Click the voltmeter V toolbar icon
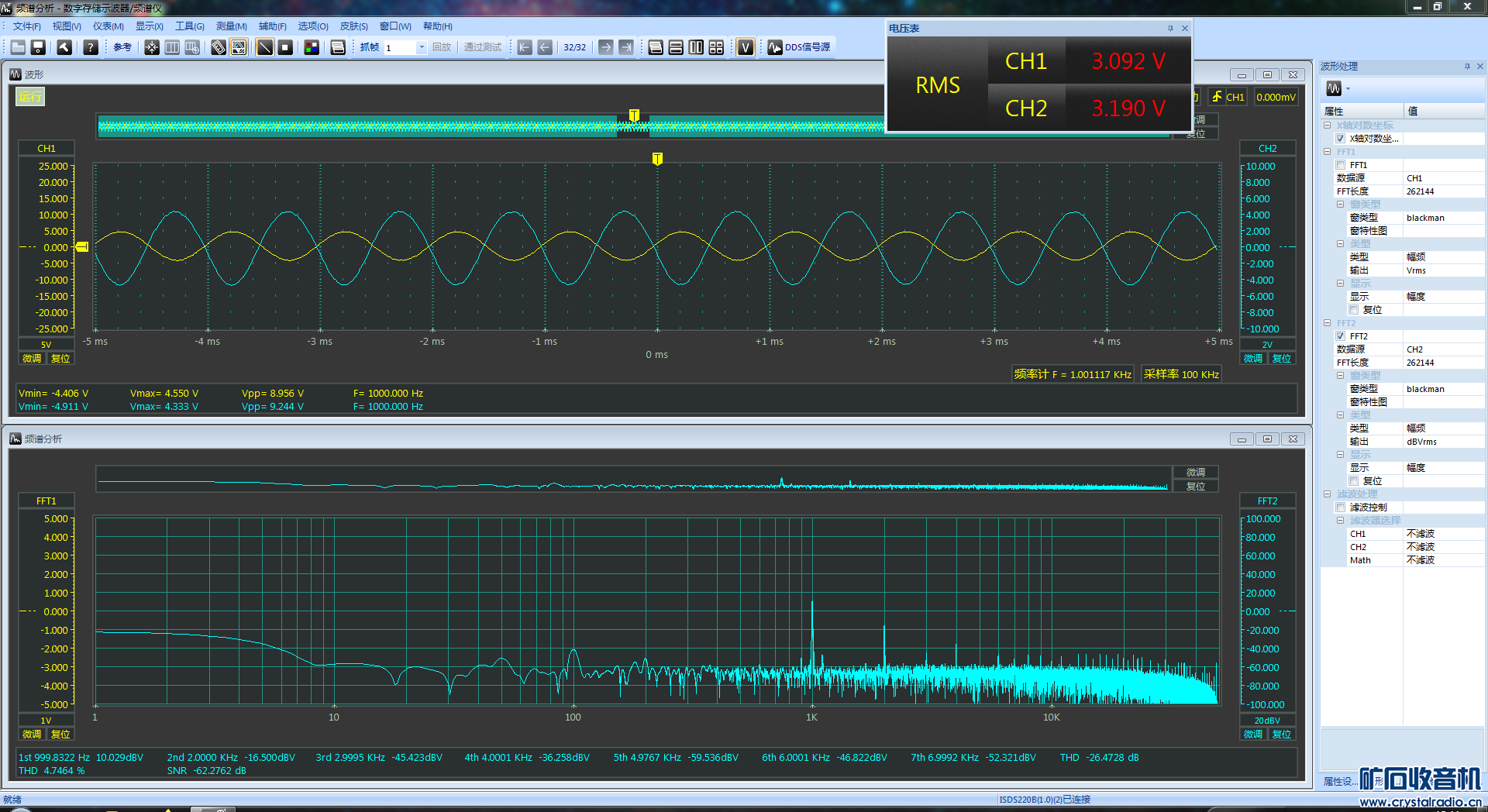 (745, 47)
